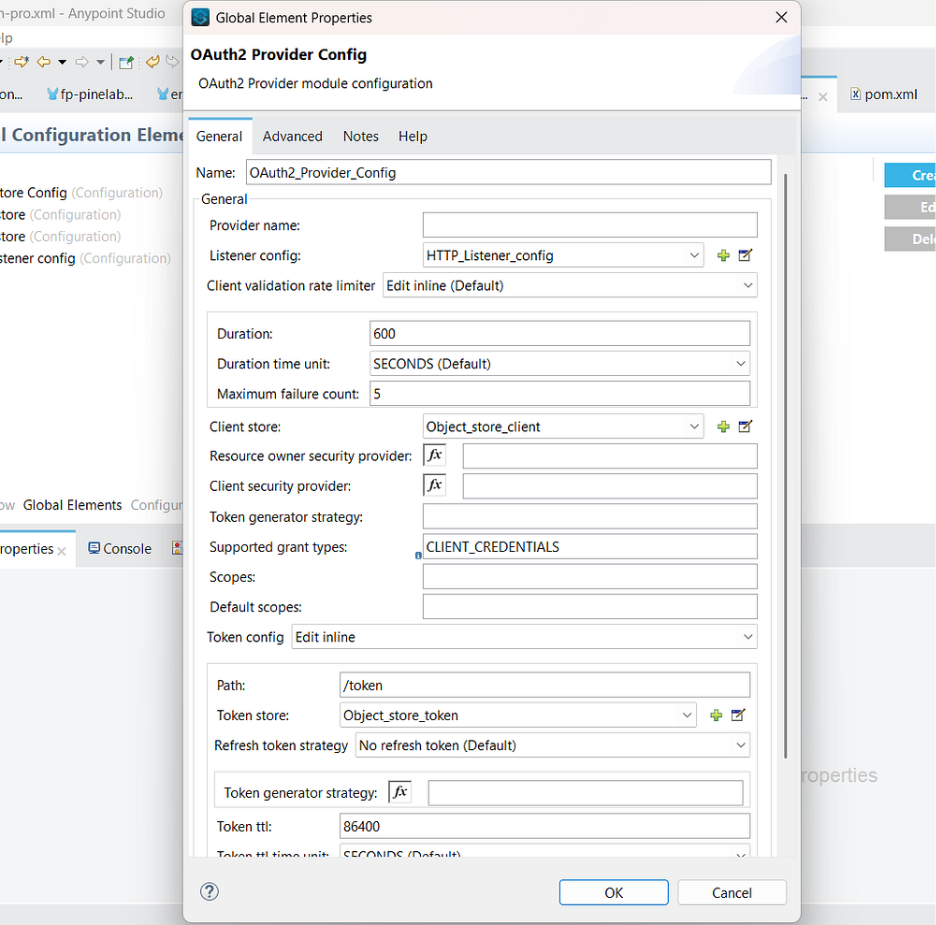This screenshot has width=936, height=925.
Task: Switch to the Advanced tab
Action: click(x=292, y=136)
